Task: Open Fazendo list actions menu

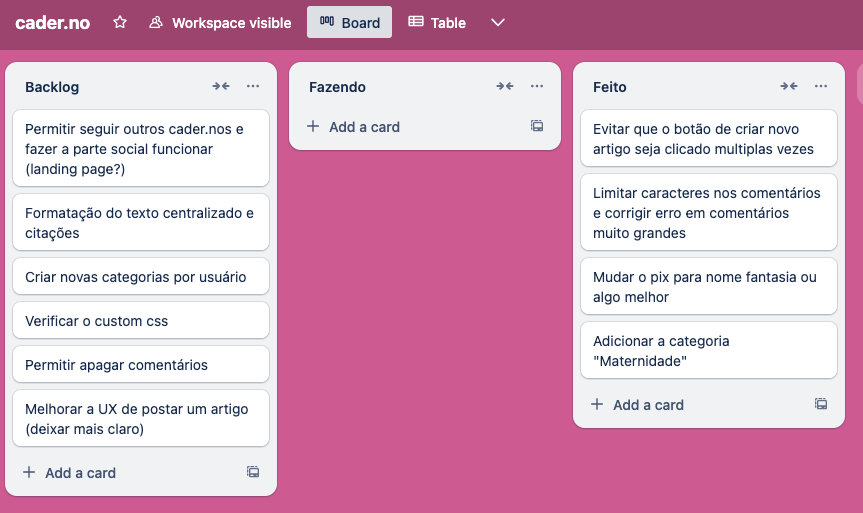Action: [537, 86]
